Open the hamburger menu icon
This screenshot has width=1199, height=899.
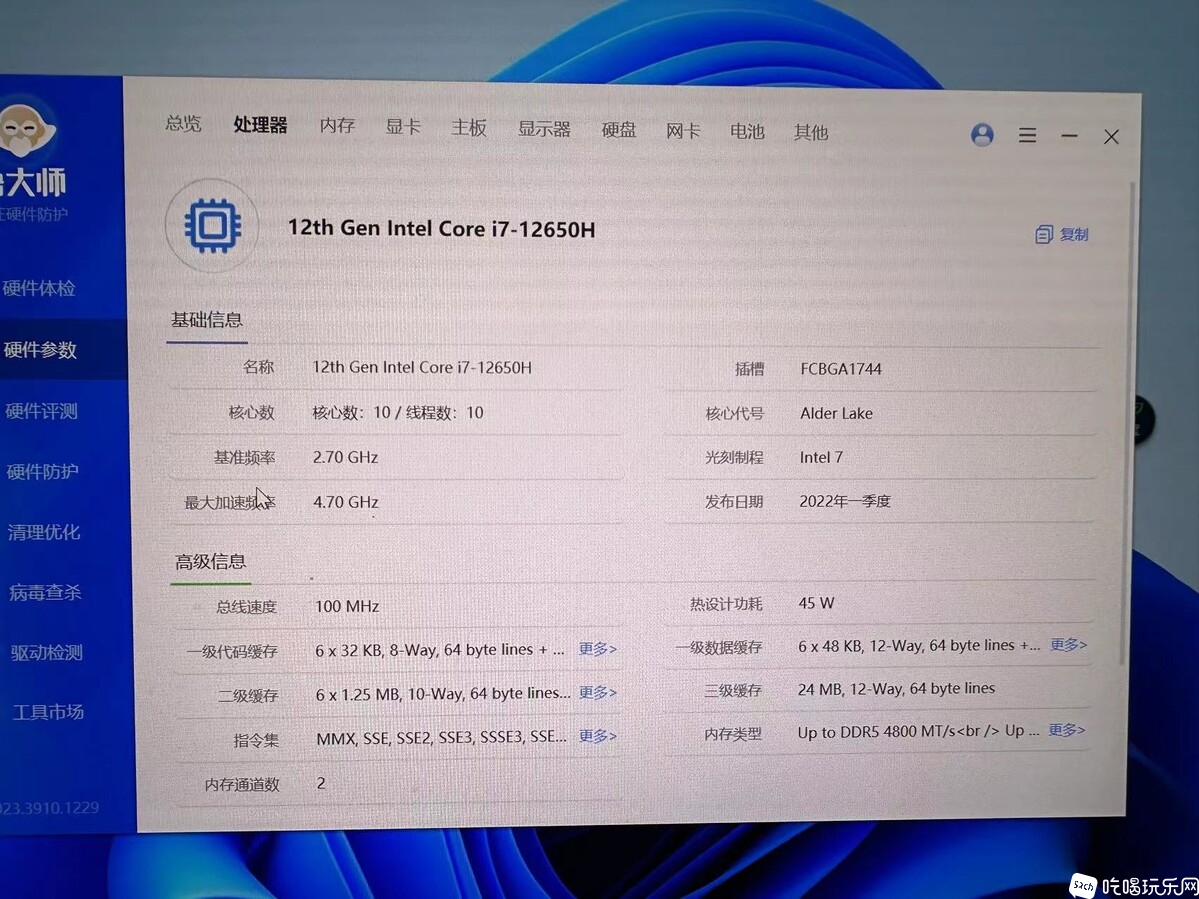pyautogui.click(x=1027, y=136)
